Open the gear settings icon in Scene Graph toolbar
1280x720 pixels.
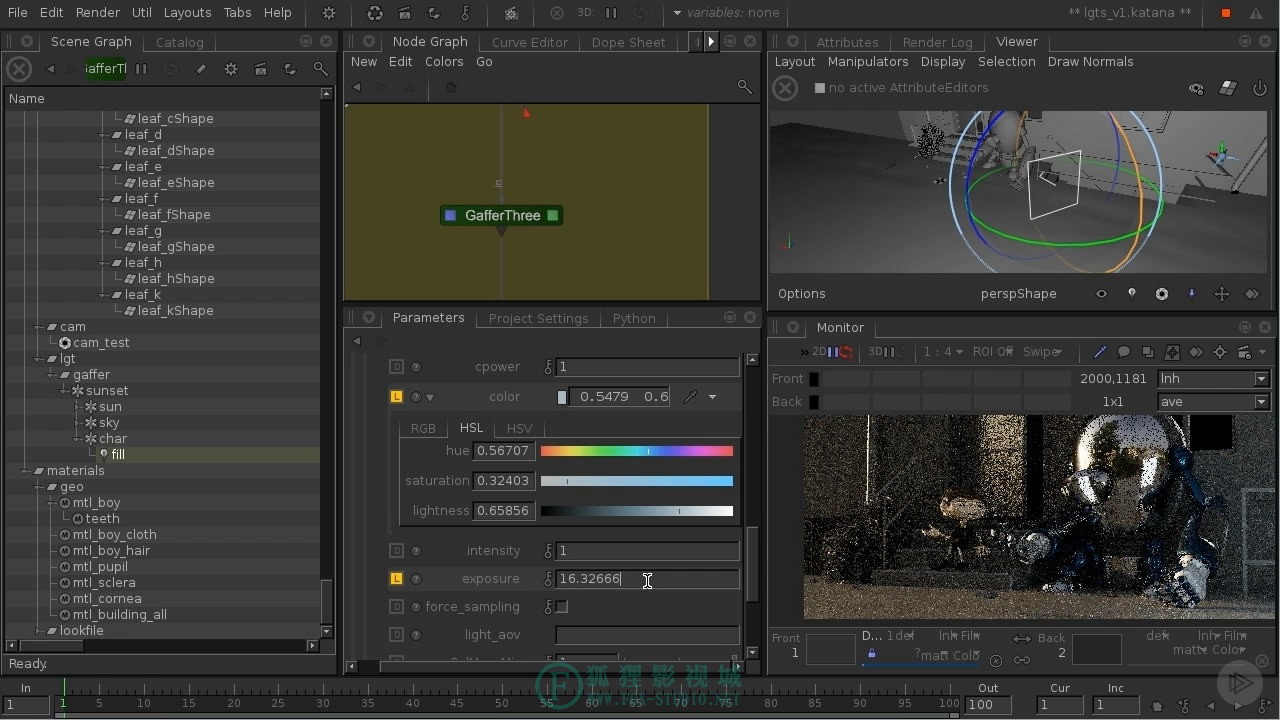pos(231,69)
